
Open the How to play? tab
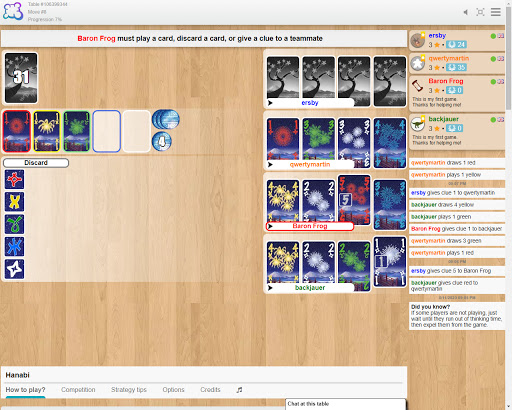(x=25, y=390)
